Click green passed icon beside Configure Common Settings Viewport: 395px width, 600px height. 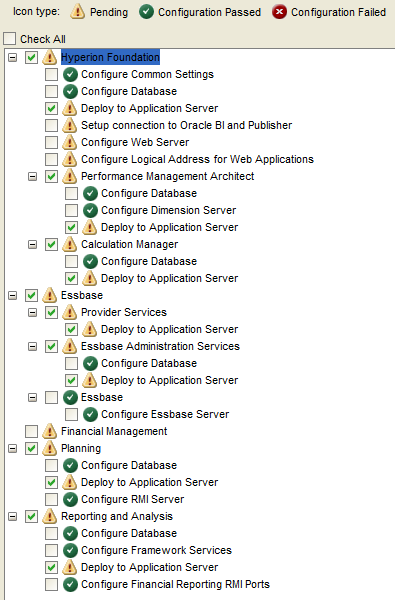pos(70,74)
